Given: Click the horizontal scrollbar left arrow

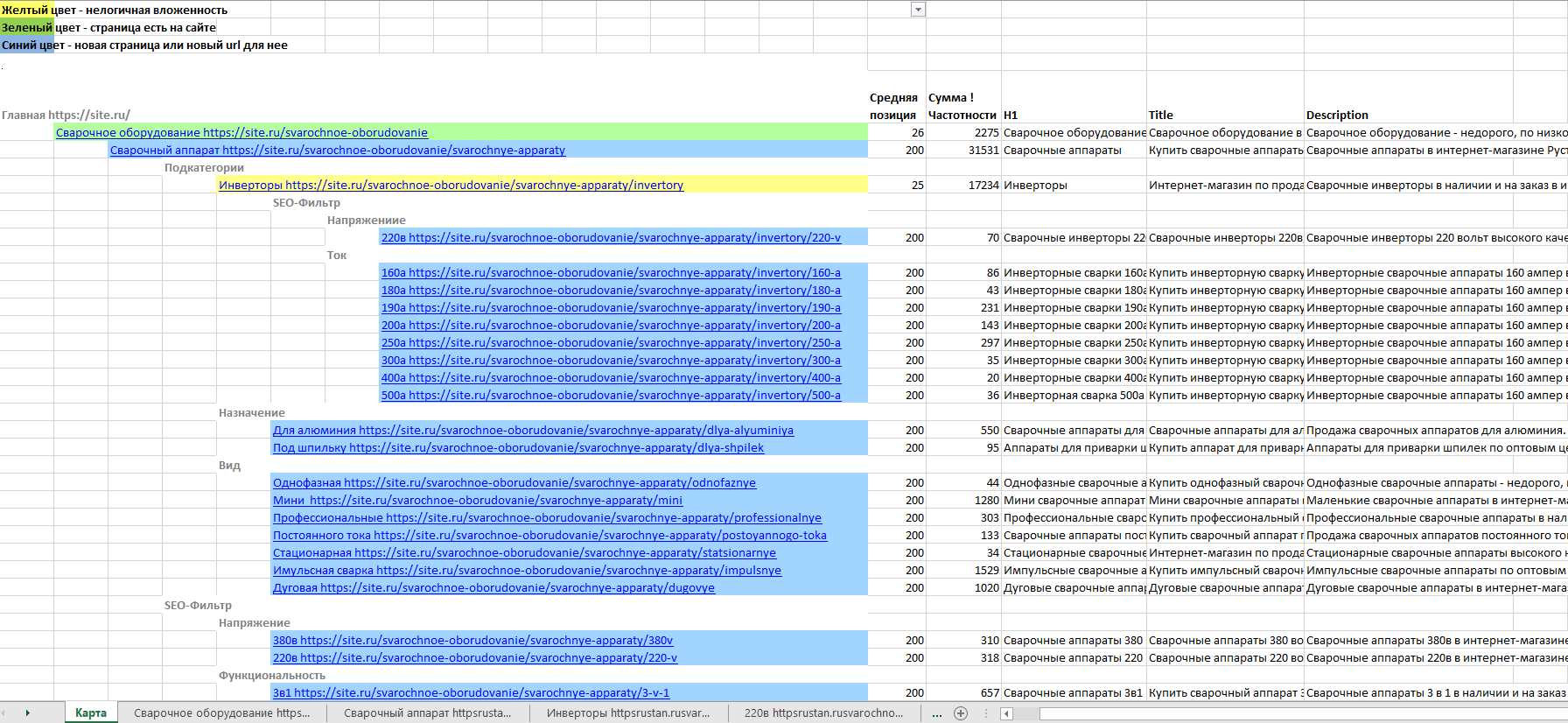Looking at the screenshot, I should coord(1007,713).
